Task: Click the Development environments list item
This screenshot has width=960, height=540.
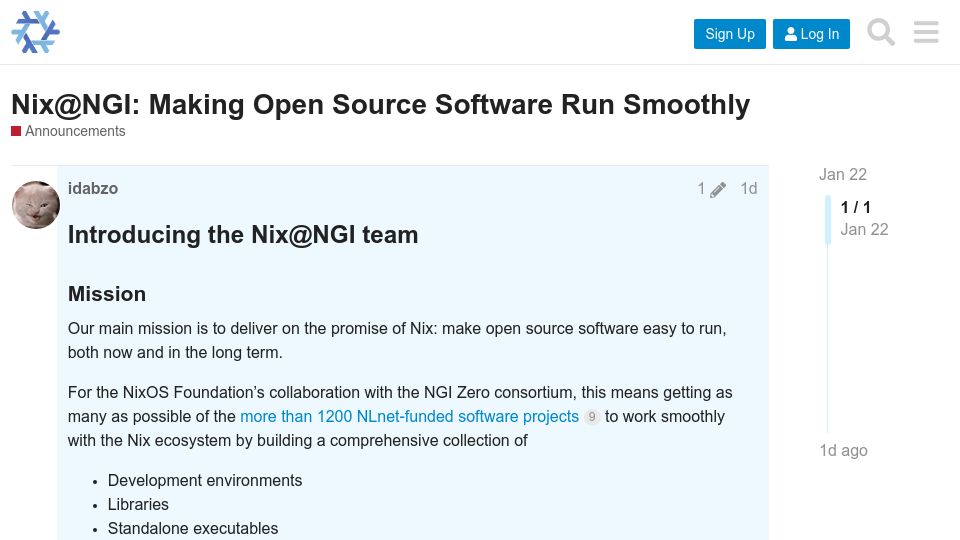Action: (204, 481)
